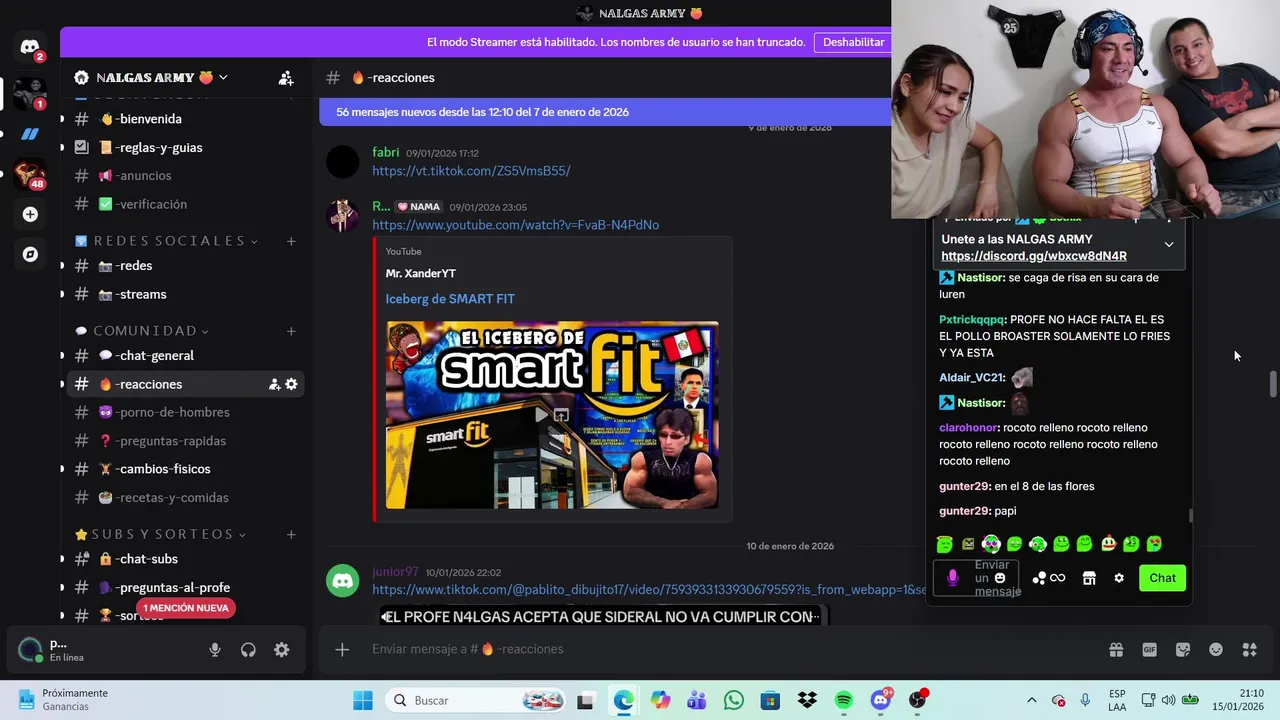Open the chat-subs channel
The height and width of the screenshot is (720, 1280).
point(185,559)
